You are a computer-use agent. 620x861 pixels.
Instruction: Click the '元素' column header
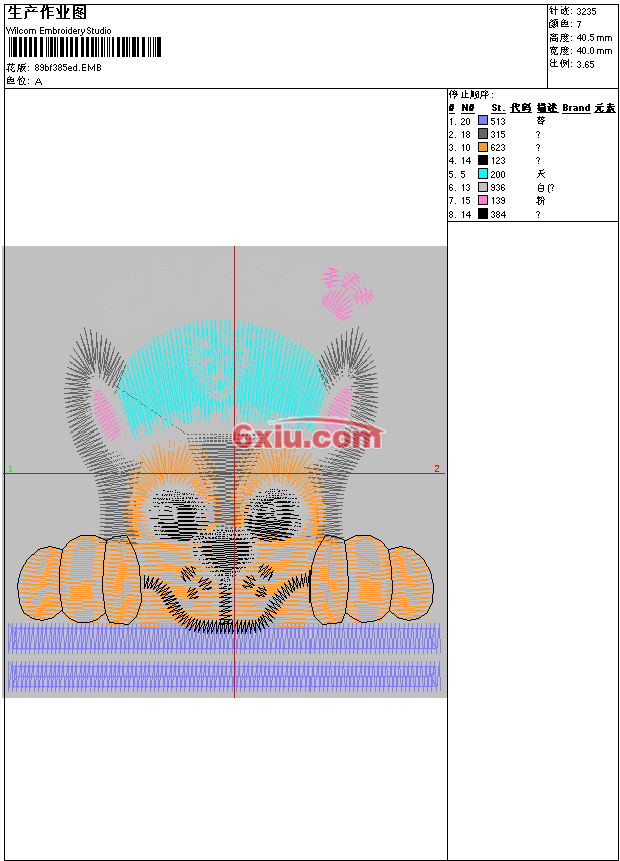click(605, 108)
